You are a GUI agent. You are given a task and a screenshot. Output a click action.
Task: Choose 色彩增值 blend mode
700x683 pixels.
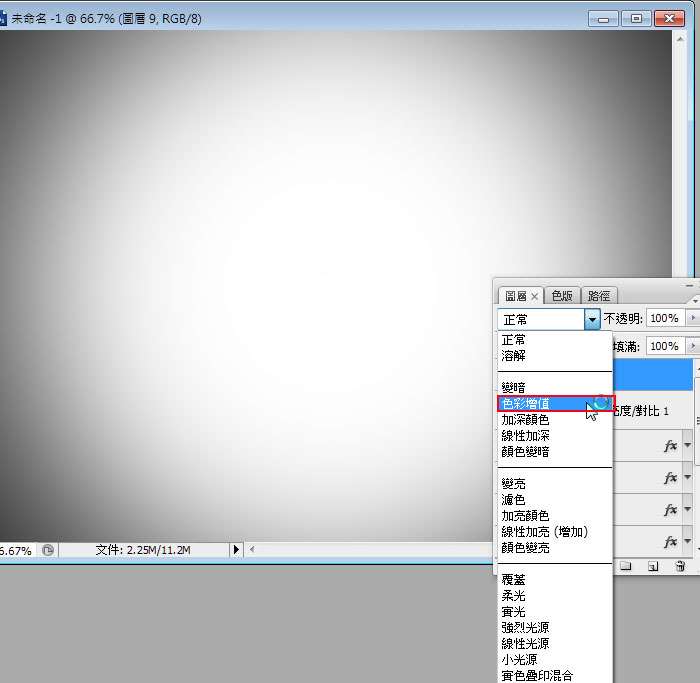(x=540, y=403)
